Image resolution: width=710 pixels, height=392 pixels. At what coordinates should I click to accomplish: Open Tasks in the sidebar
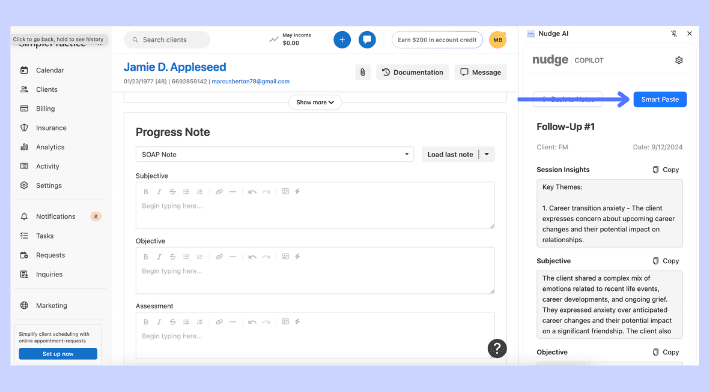45,236
